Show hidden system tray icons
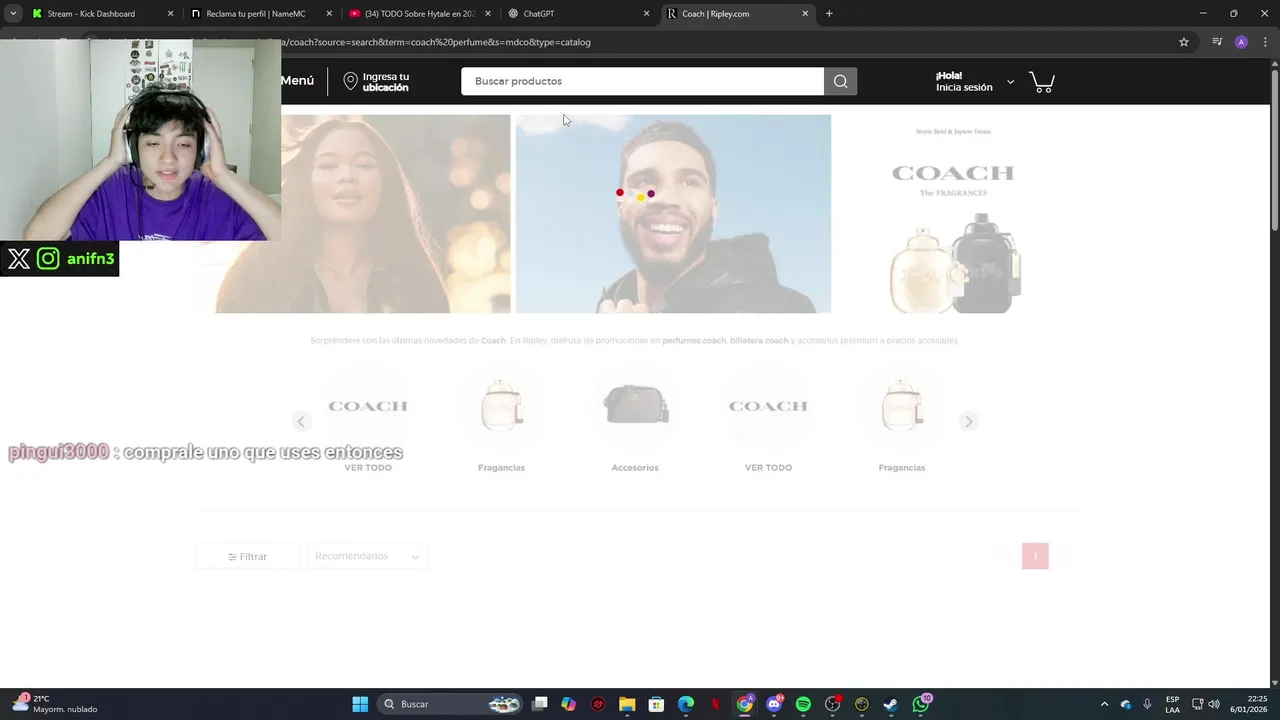1280x720 pixels. pos(1104,704)
